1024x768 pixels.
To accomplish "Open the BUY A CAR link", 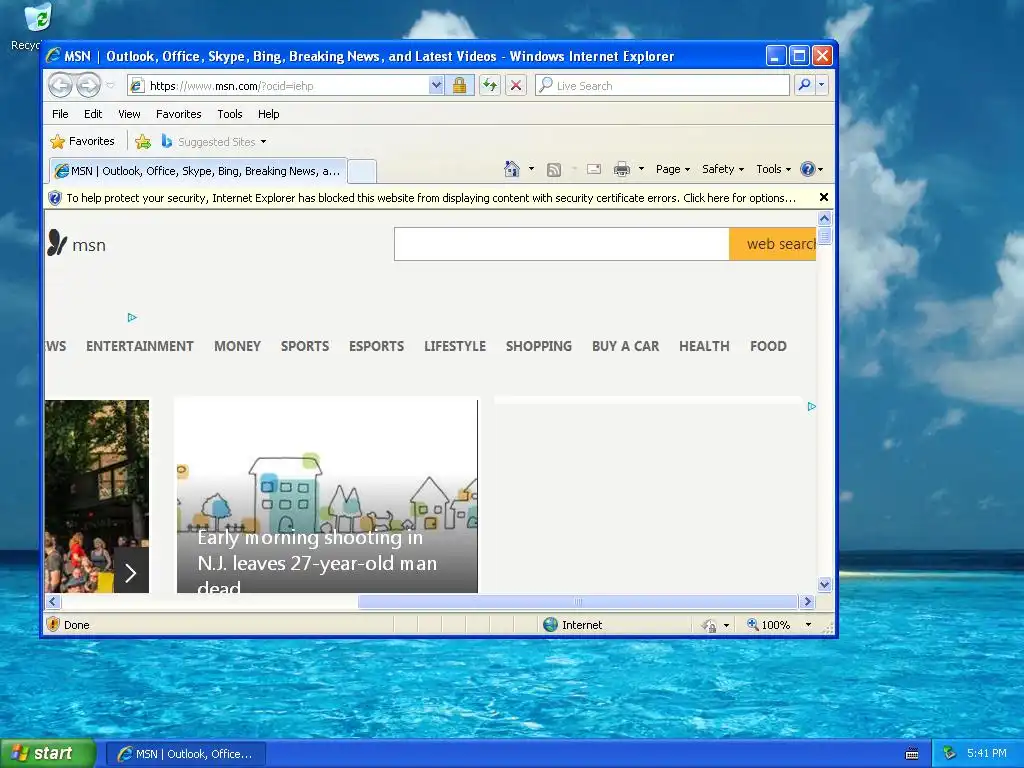I will 626,346.
